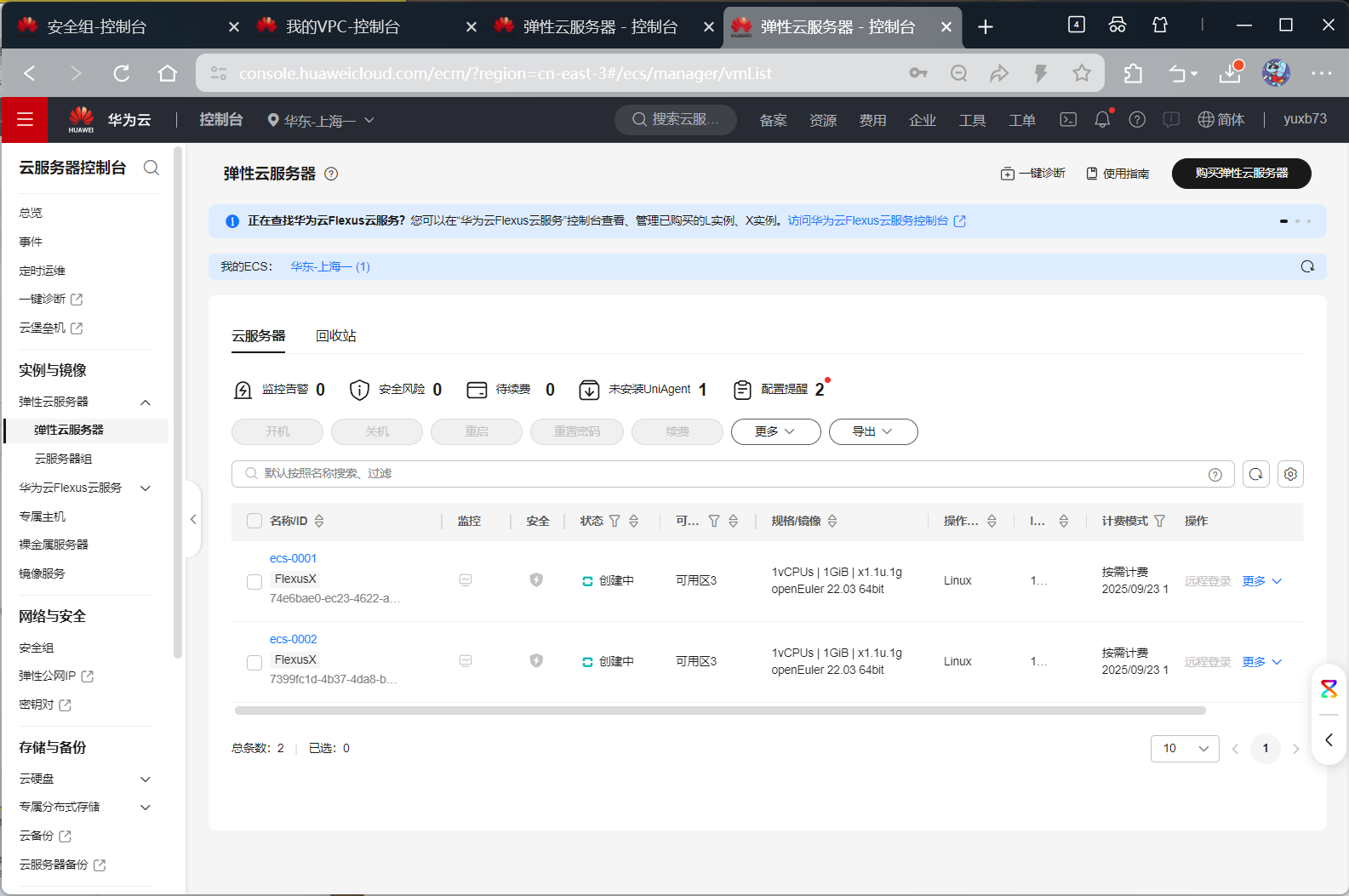Filter by 状态 column funnel
Screen dimensions: 1349x896
click(614, 521)
